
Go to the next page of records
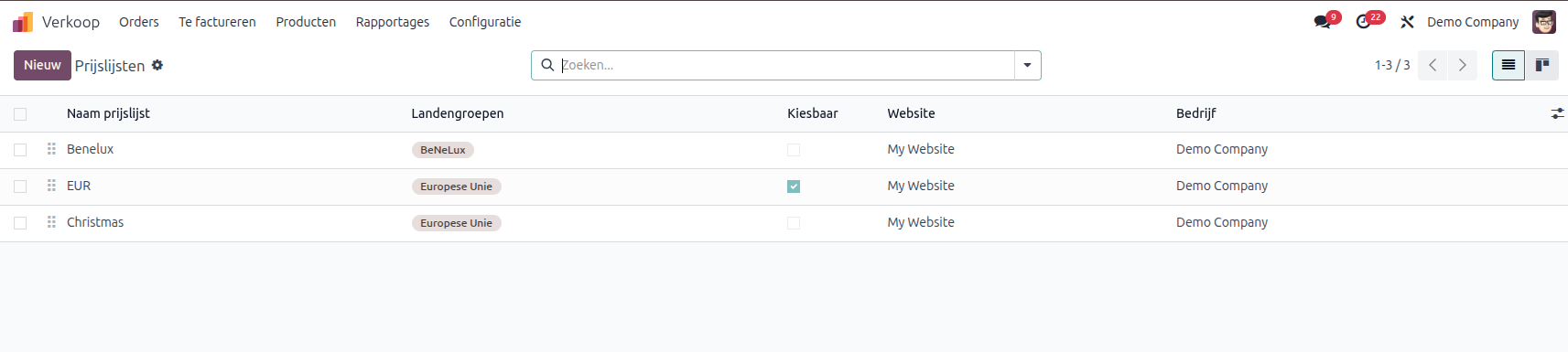pyautogui.click(x=1462, y=65)
